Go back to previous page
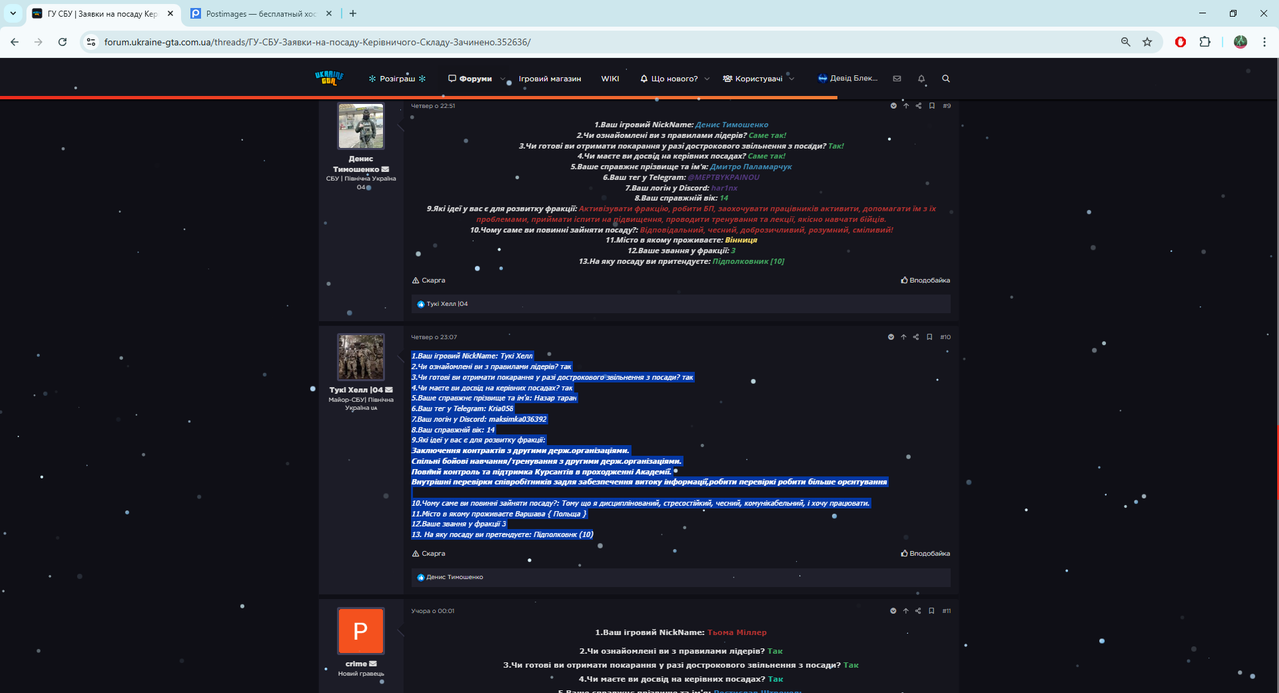The image size is (1279, 693). click(14, 42)
